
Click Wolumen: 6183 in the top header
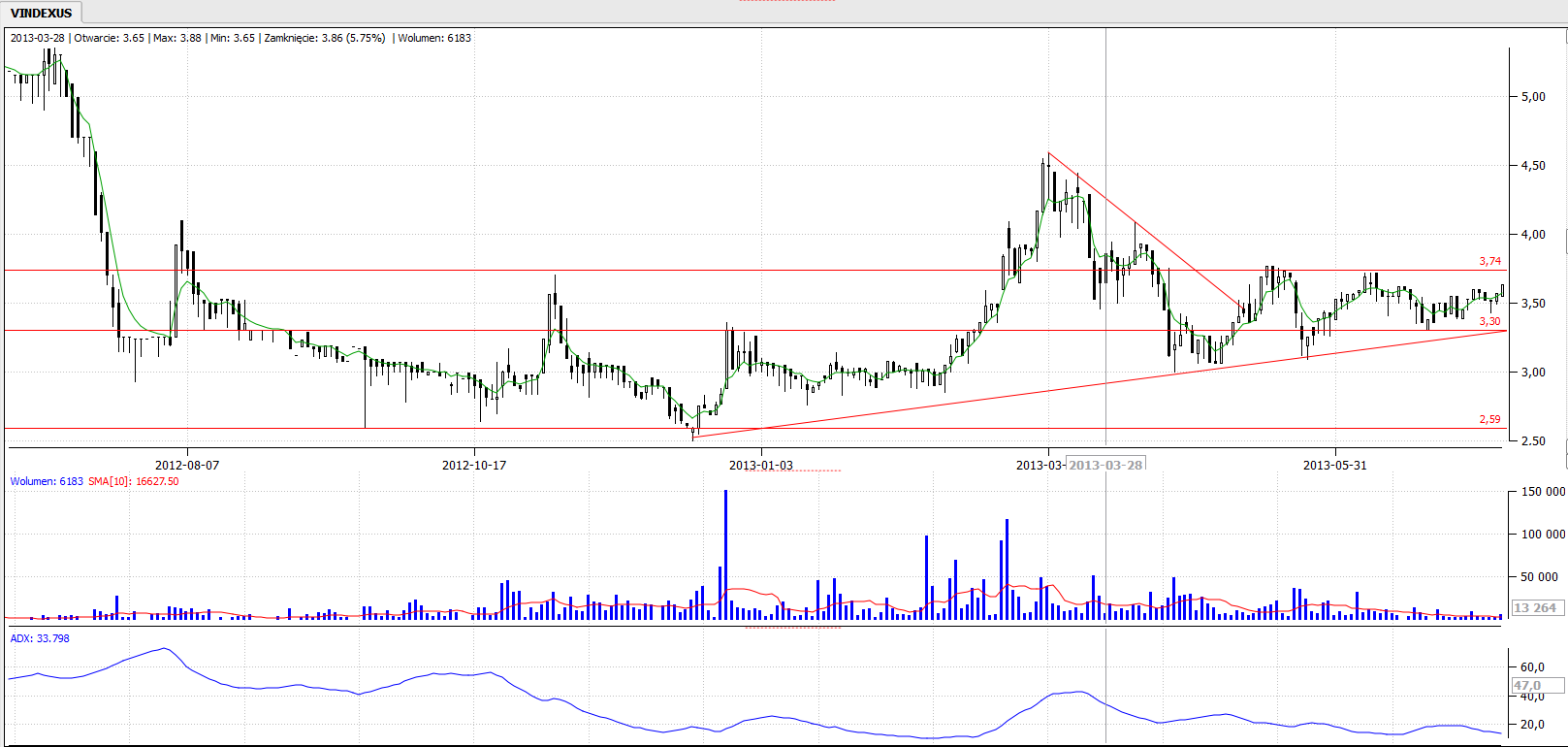click(434, 38)
